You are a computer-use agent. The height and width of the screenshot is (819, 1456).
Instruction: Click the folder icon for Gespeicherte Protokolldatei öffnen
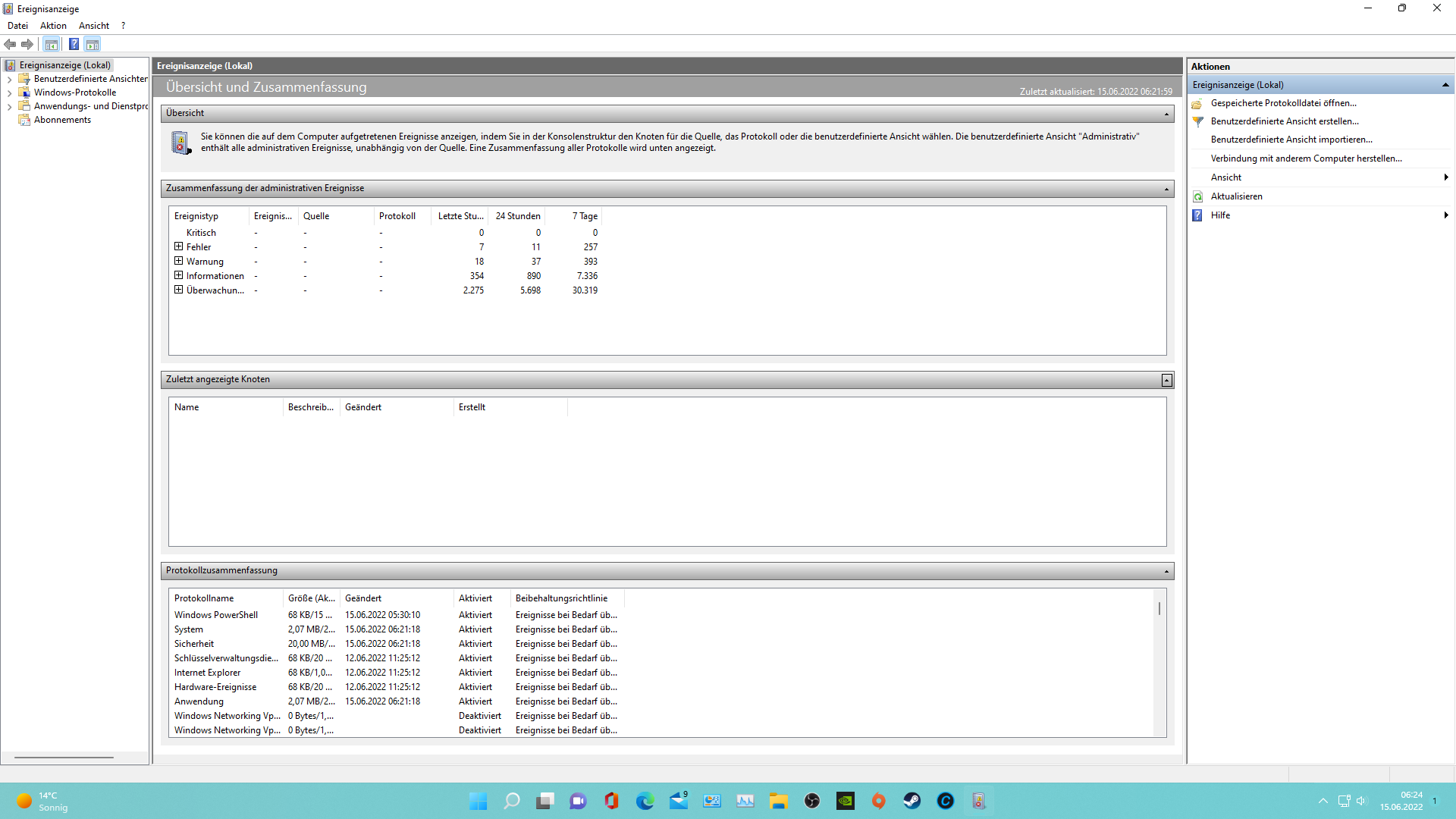pos(1198,103)
